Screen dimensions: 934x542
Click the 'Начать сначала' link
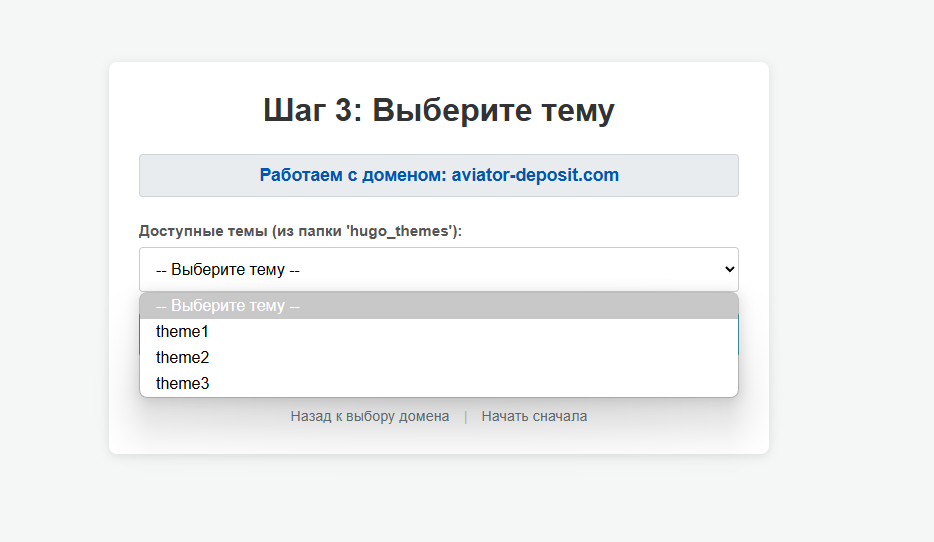coord(534,416)
